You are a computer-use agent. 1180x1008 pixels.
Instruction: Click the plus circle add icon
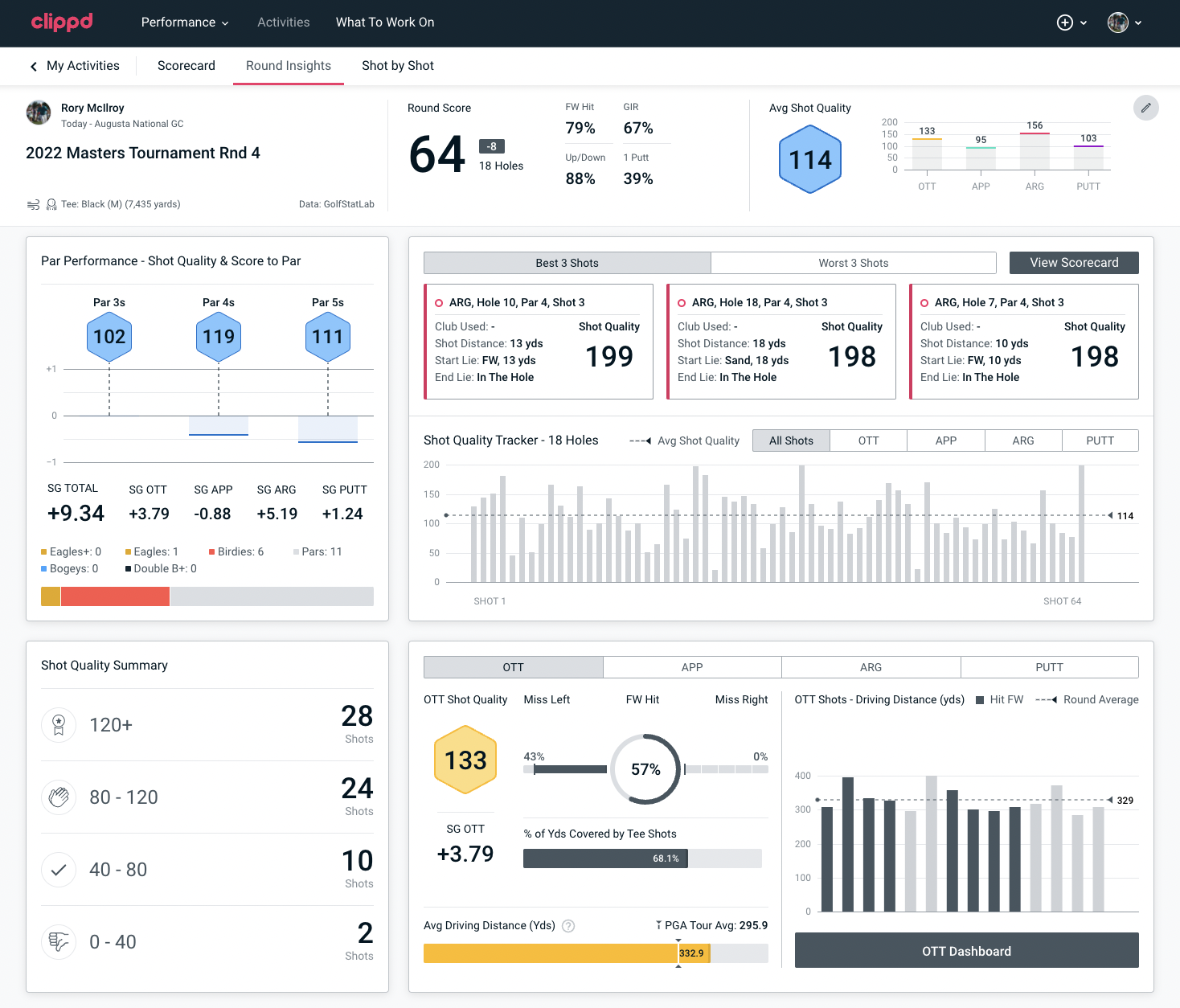(1064, 23)
